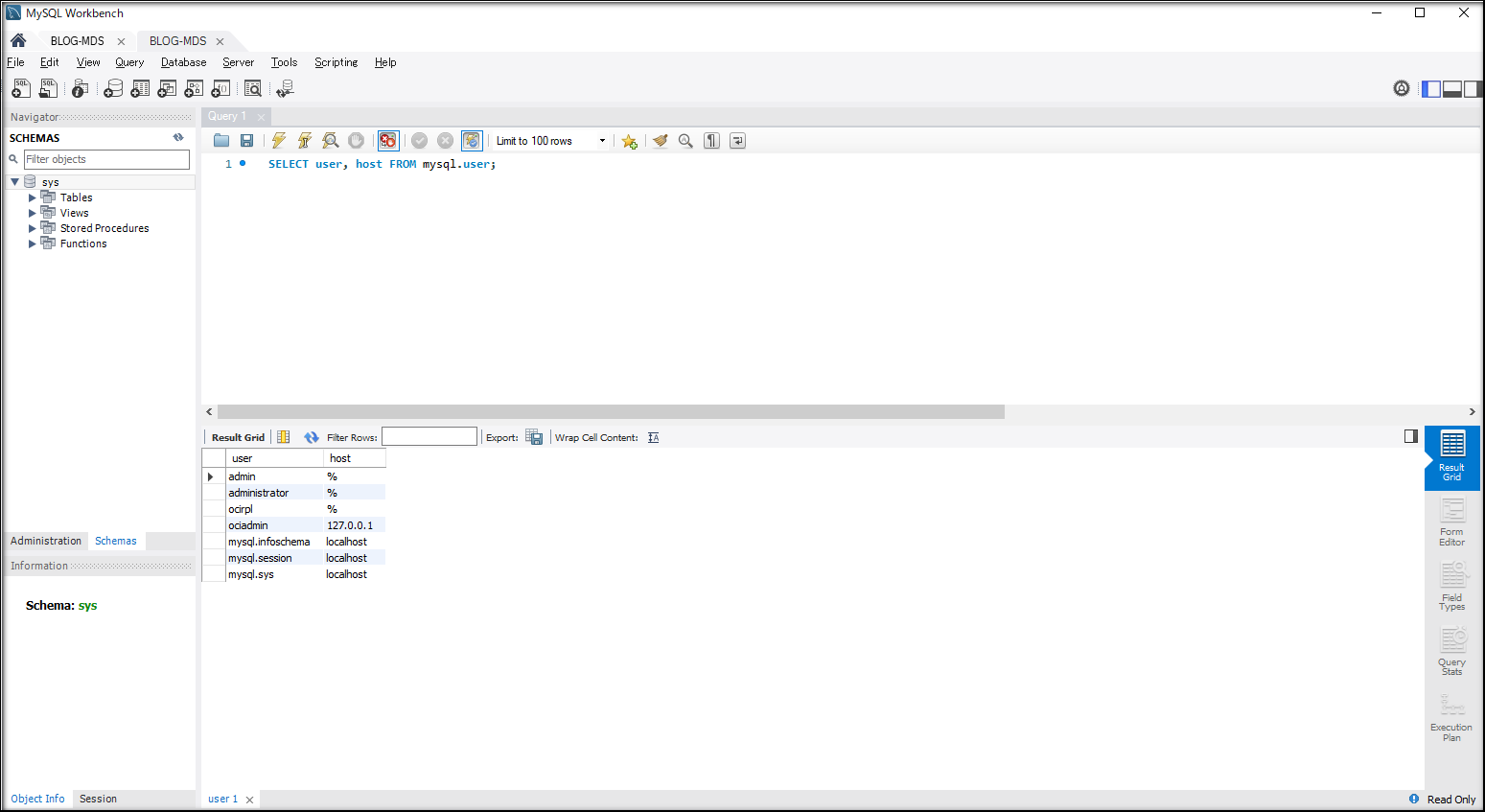Image resolution: width=1485 pixels, height=812 pixels.
Task: Toggle continue-on-error for SQL script
Action: pyautogui.click(x=388, y=141)
